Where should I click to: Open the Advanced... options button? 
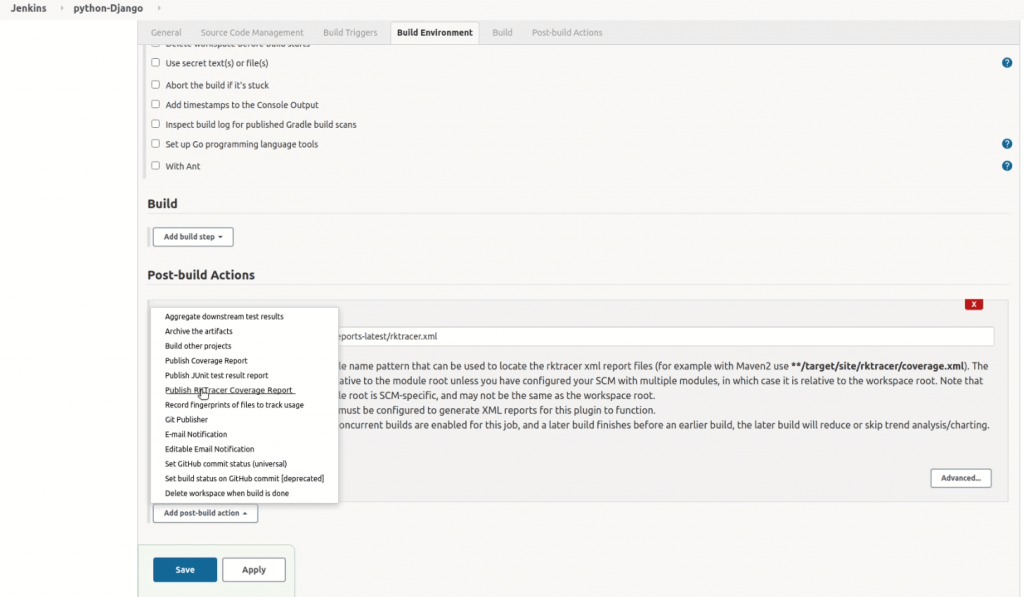pyautogui.click(x=961, y=478)
